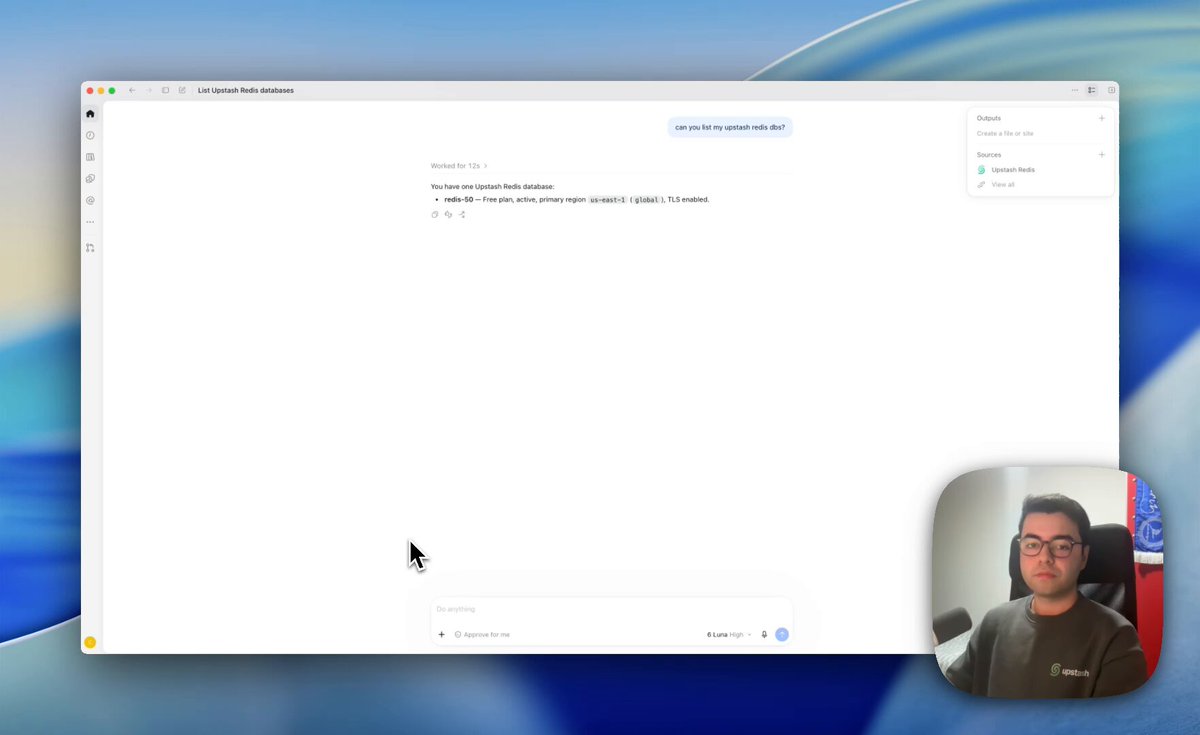Click the plus attach button in composer
This screenshot has width=1200, height=735.
[441, 634]
